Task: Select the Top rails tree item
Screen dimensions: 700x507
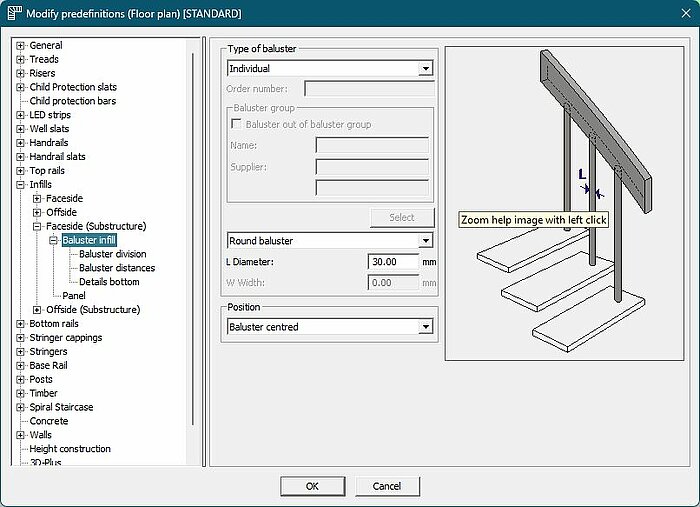Action: click(x=47, y=170)
